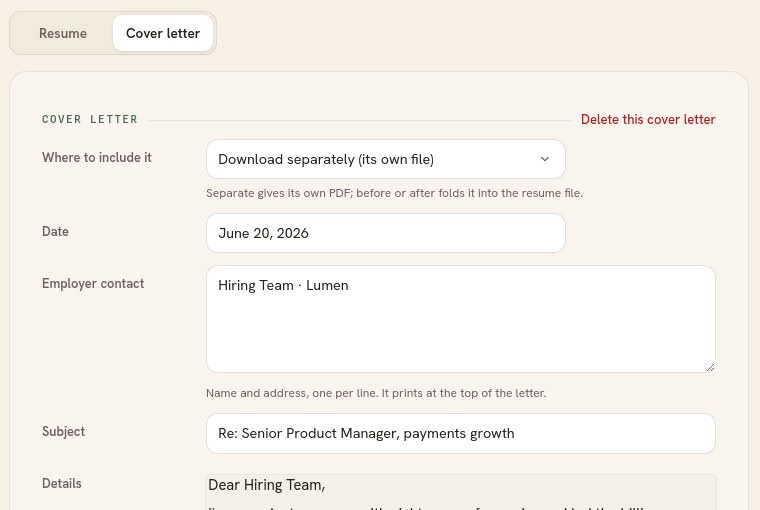Click chevron arrow in Download separately dropdown
Screen dimensions: 760x510
pos(545,159)
